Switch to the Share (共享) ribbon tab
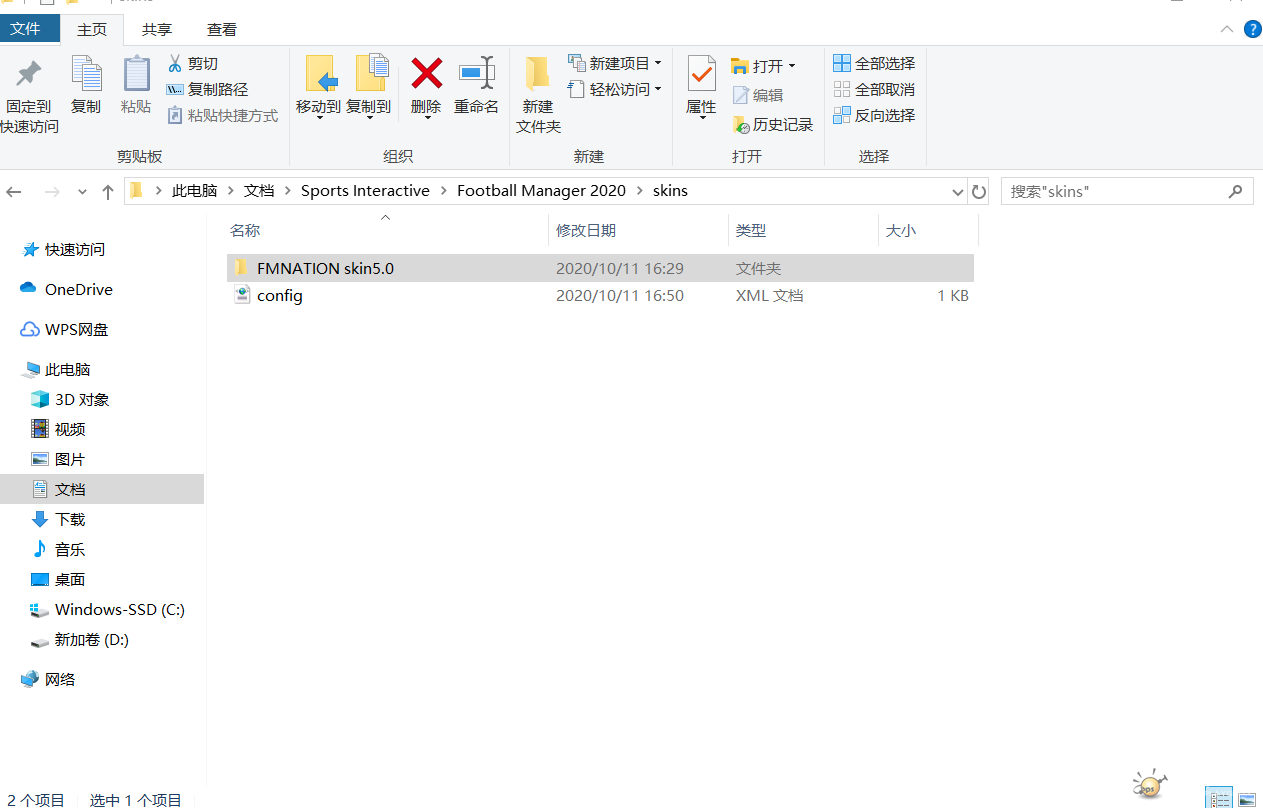Viewport: 1263px width, 808px height. (156, 30)
